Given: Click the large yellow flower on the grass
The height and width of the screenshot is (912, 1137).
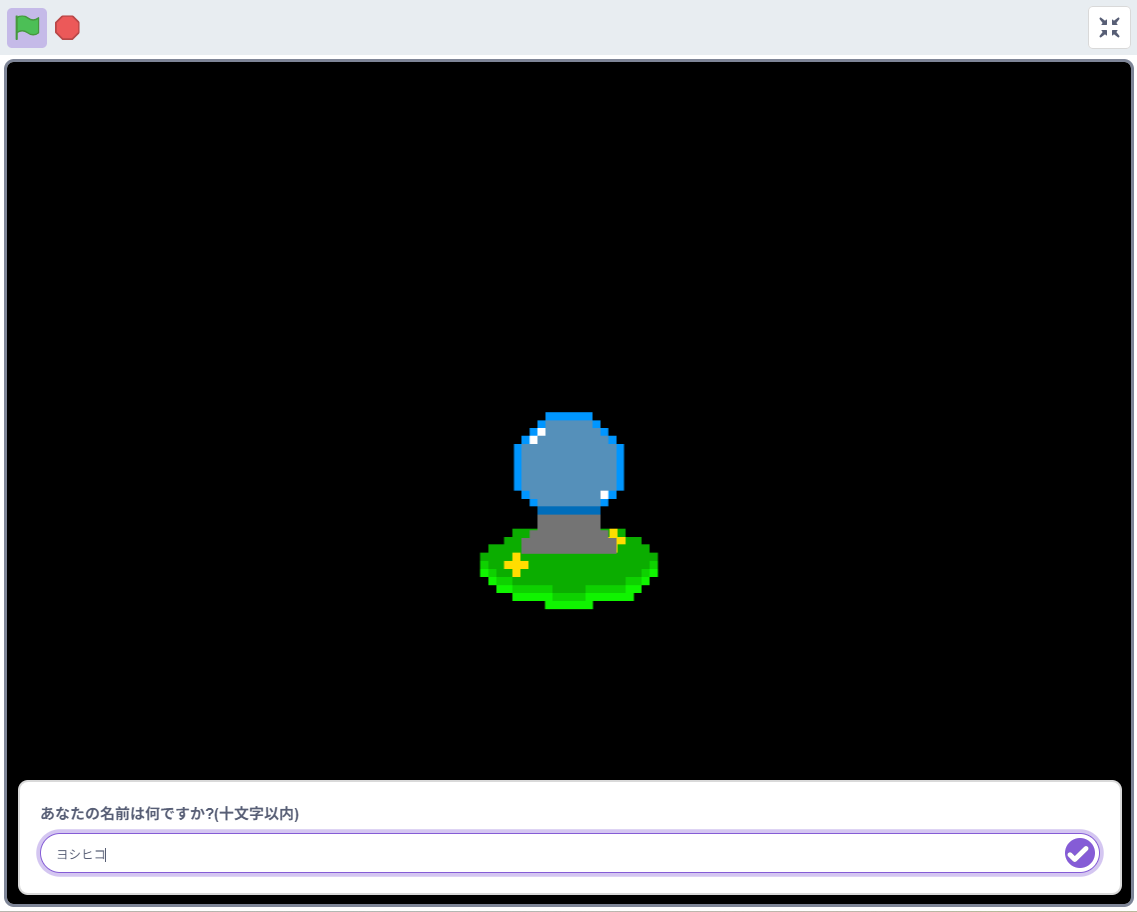Looking at the screenshot, I should 516,565.
